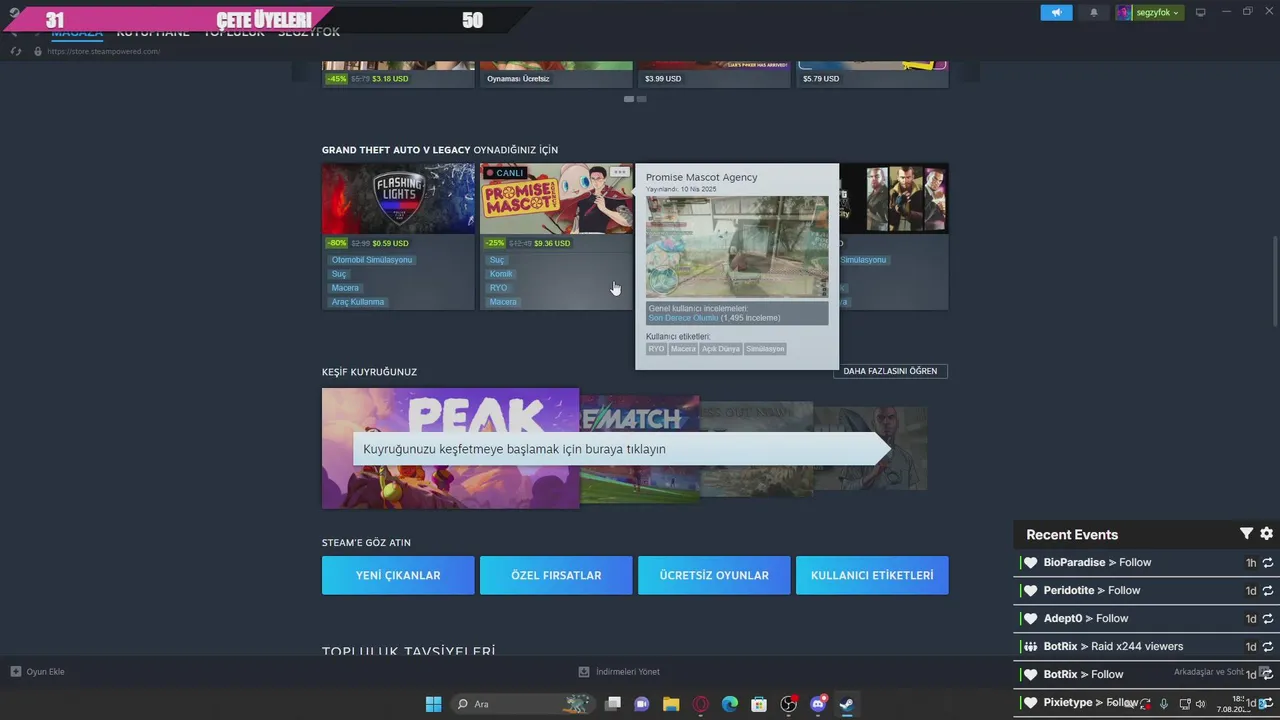
Task: Grab the page vertical scrollbar thumb
Action: (x=1274, y=280)
